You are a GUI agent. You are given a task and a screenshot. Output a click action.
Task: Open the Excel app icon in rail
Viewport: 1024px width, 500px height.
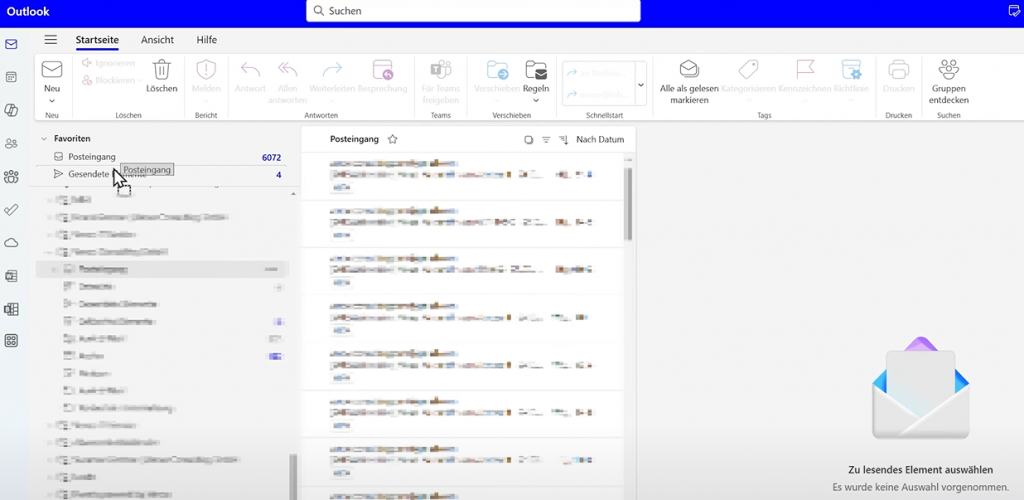pos(11,309)
